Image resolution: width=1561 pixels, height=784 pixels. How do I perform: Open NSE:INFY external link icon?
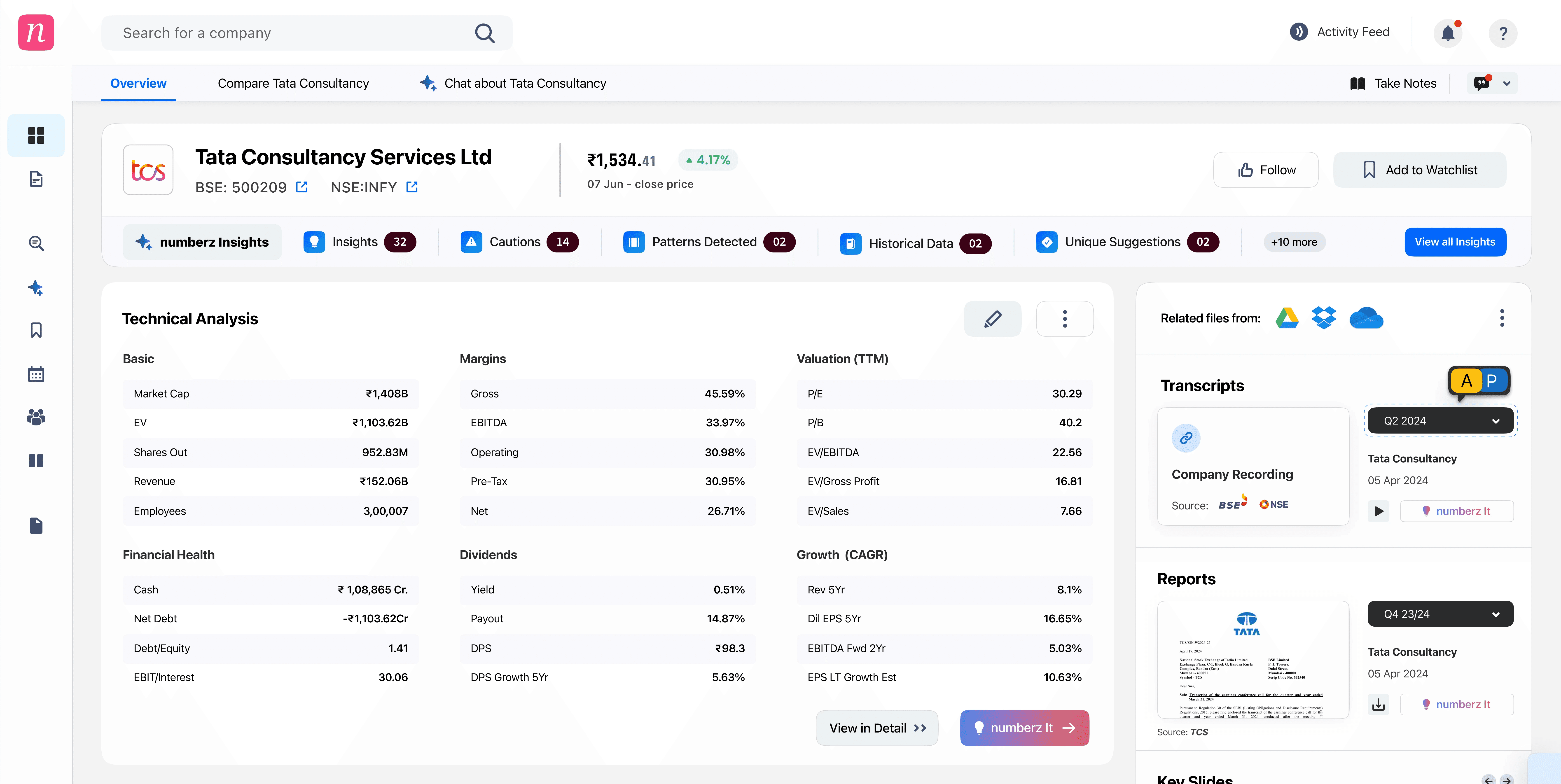click(x=412, y=187)
